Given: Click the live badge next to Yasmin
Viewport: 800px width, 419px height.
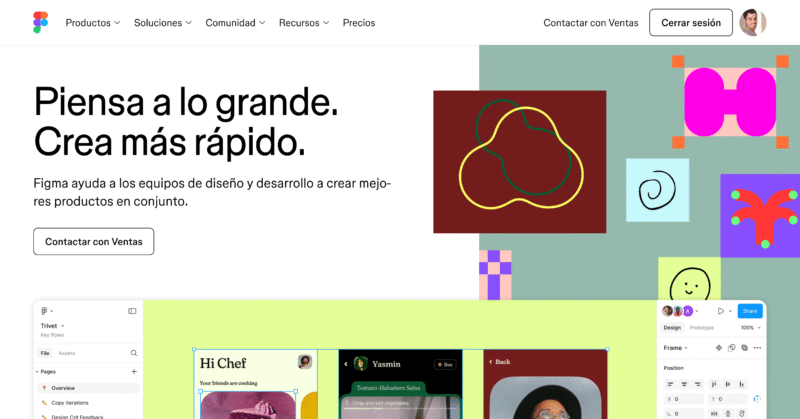Looking at the screenshot, I should pos(445,364).
